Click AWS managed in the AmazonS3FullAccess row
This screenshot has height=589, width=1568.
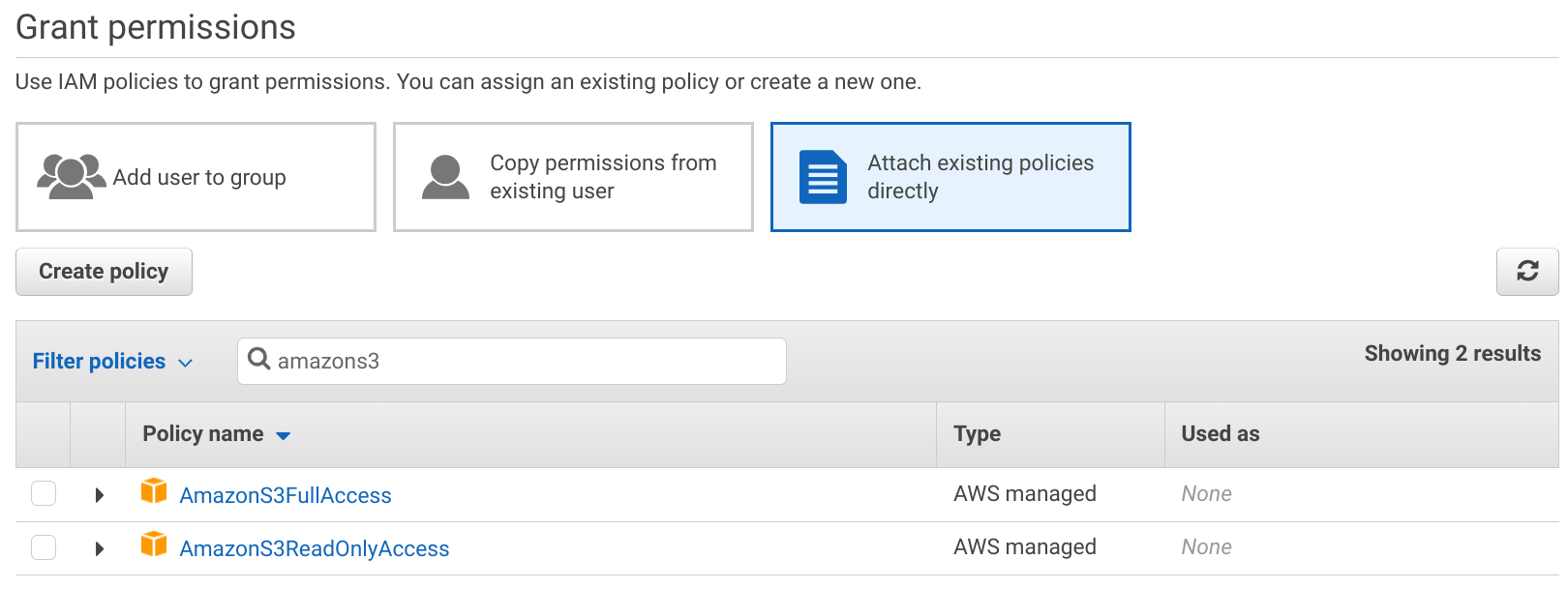tap(1025, 493)
